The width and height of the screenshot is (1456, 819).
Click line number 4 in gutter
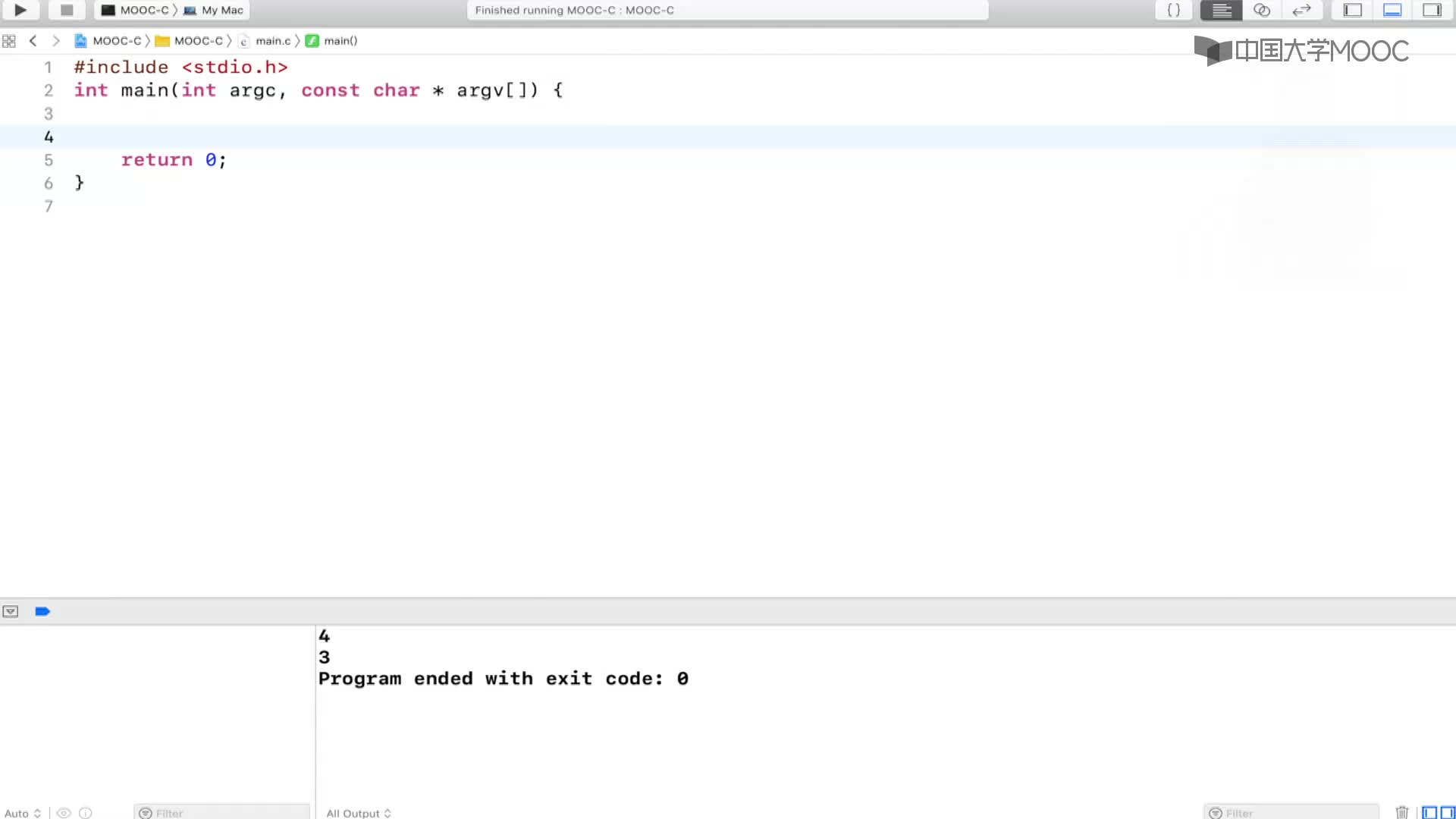(49, 137)
